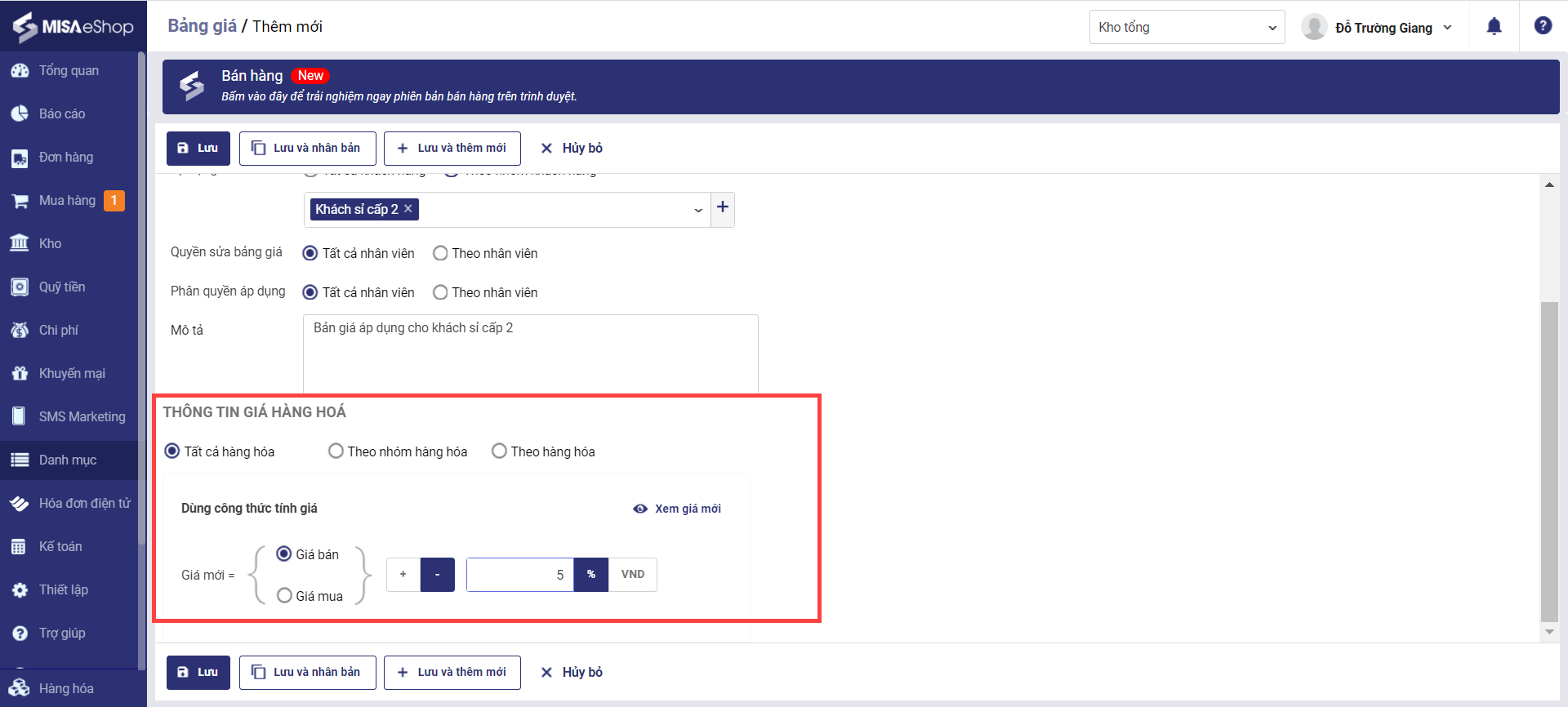Select the minus operator in formula

coord(438,575)
